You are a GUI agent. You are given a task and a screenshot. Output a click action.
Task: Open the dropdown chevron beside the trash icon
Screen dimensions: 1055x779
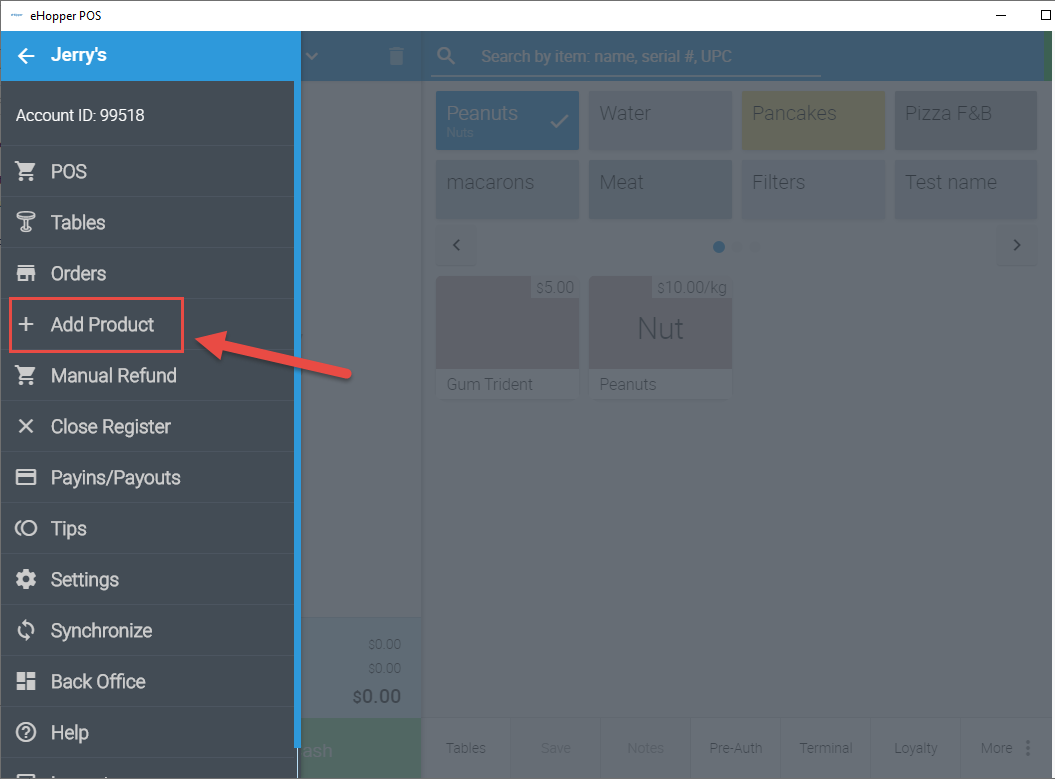[x=311, y=56]
